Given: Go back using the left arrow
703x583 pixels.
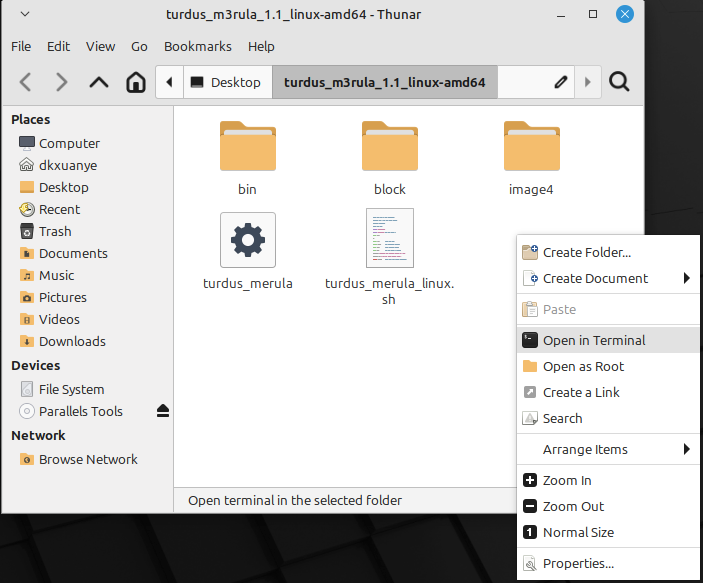Looking at the screenshot, I should [26, 82].
